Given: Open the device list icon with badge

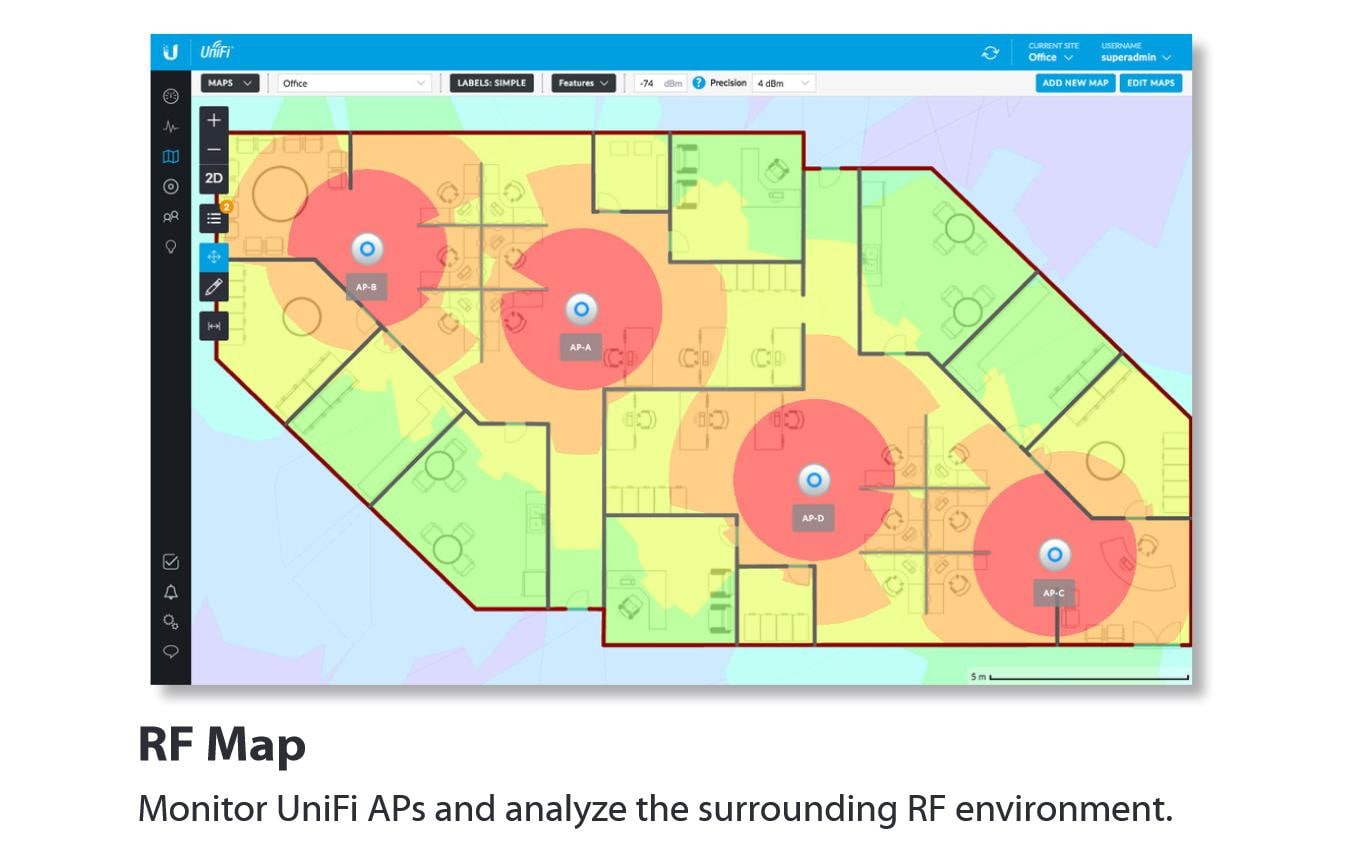Looking at the screenshot, I should tap(214, 217).
